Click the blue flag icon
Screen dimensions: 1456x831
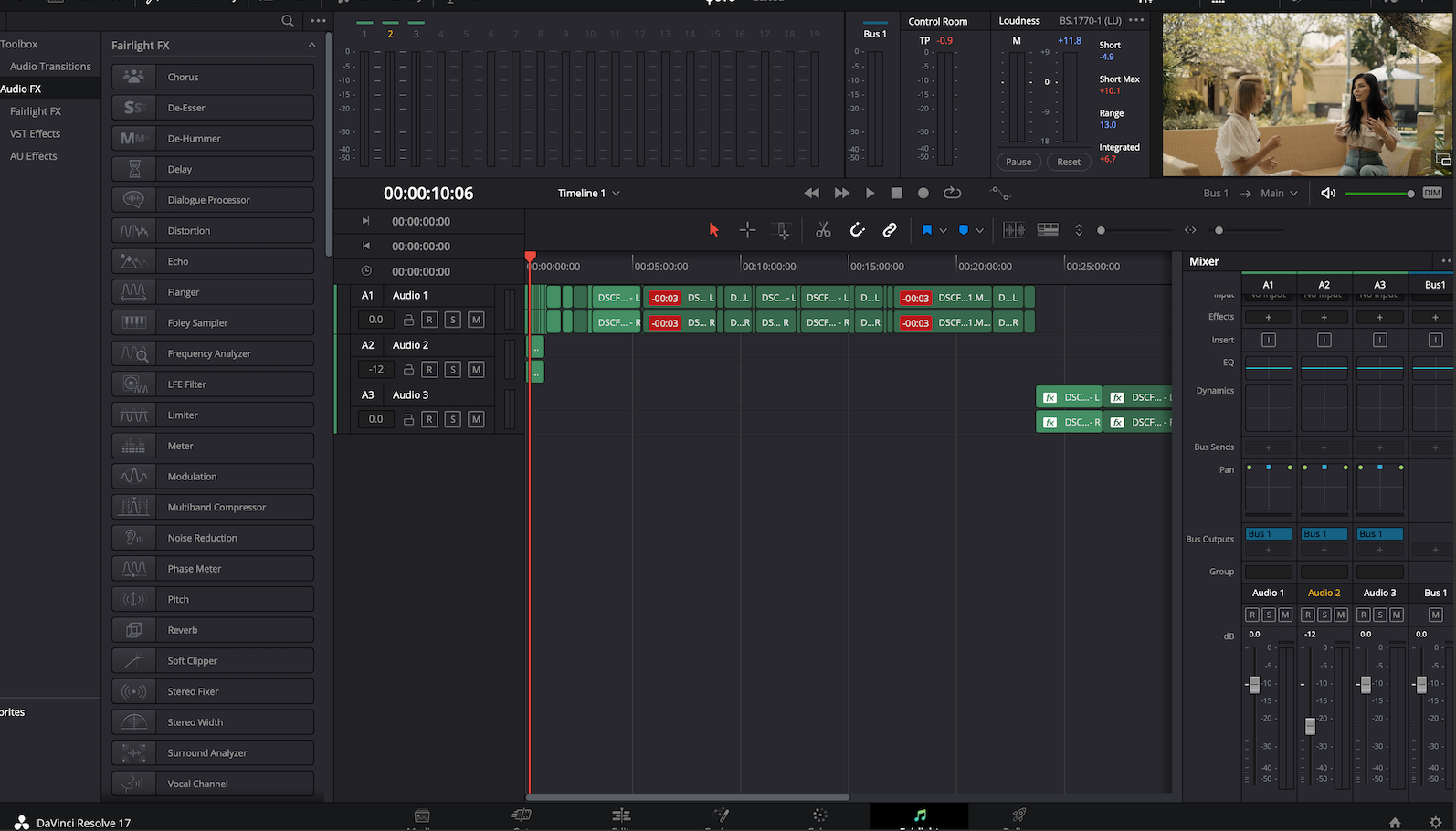coord(927,230)
